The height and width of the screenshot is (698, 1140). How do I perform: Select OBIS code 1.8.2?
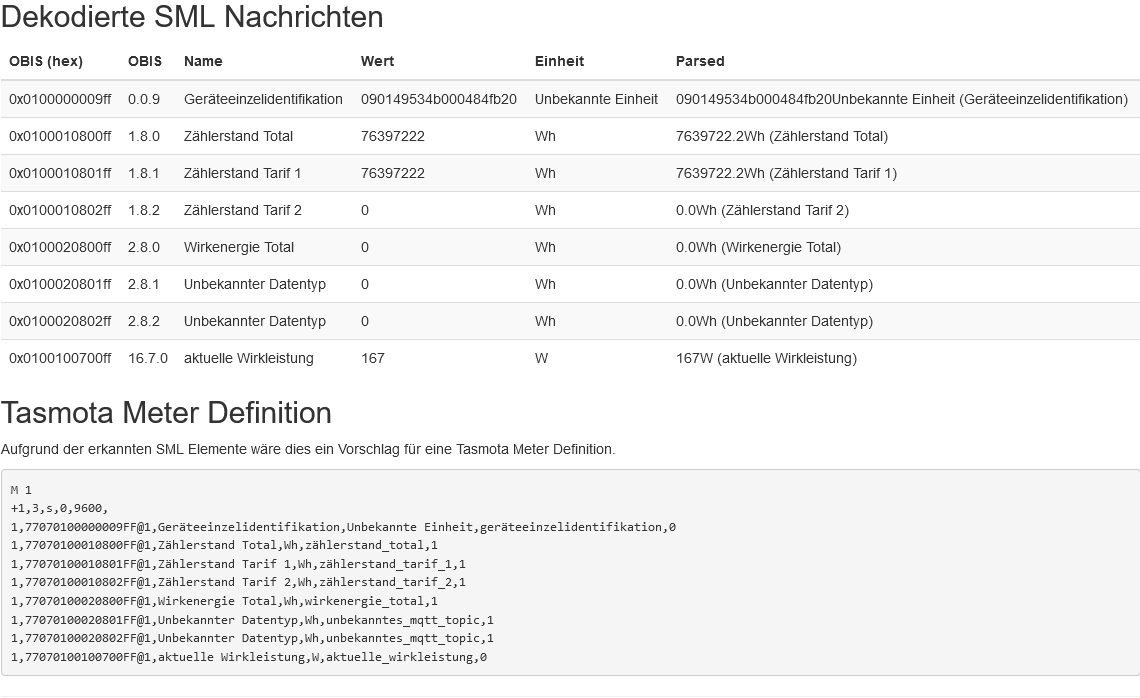pyautogui.click(x=144, y=210)
